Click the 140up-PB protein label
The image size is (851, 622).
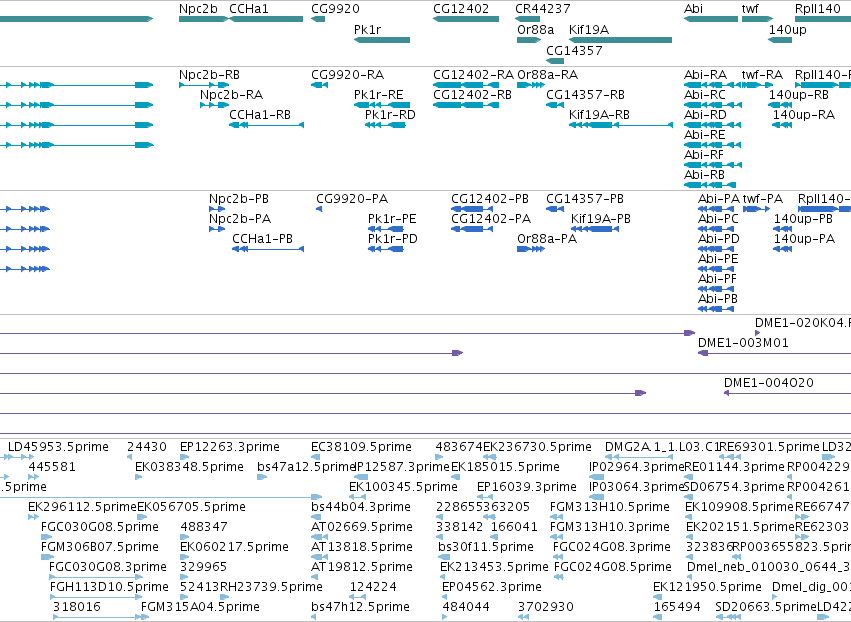(803, 219)
